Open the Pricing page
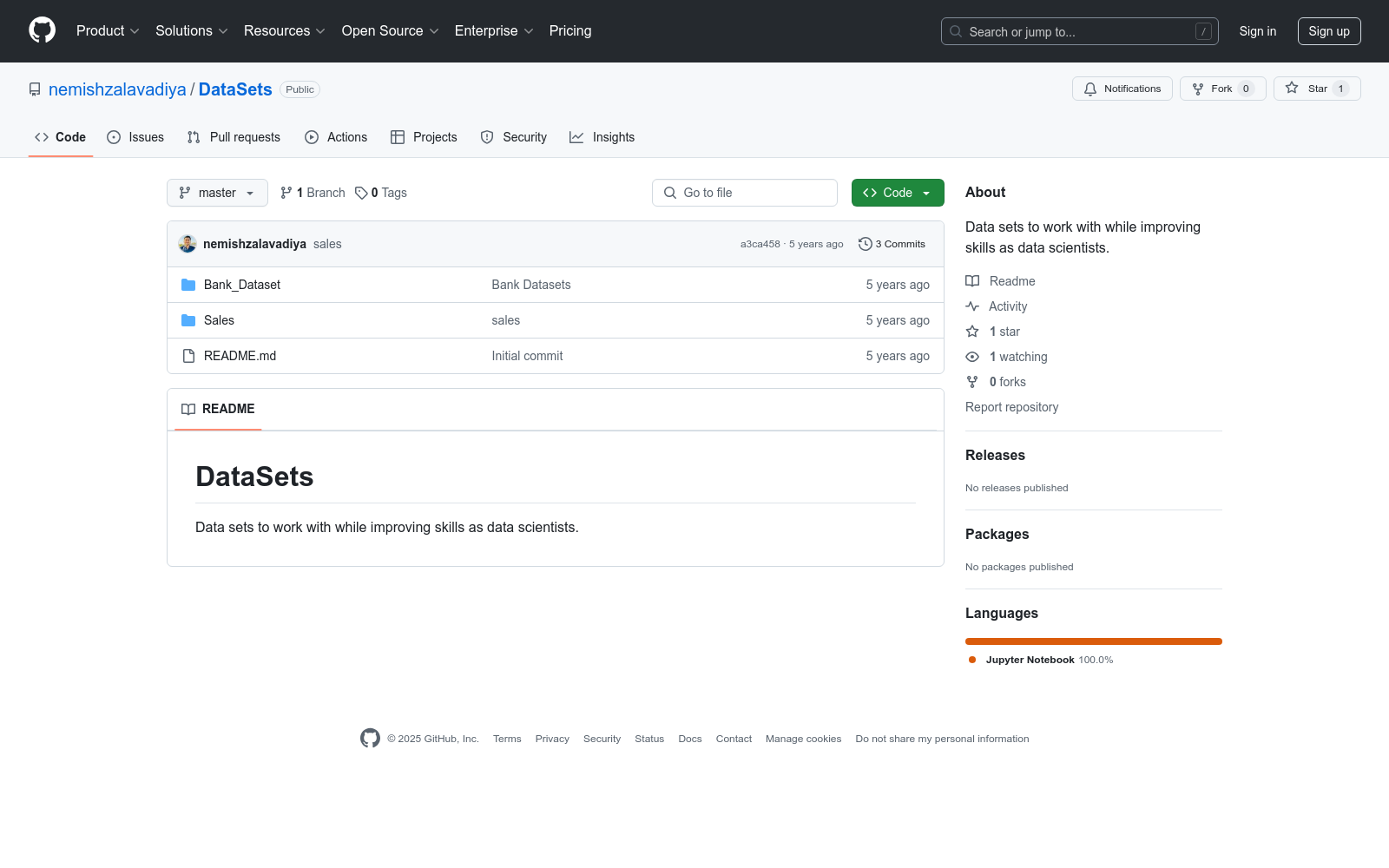 point(570,31)
